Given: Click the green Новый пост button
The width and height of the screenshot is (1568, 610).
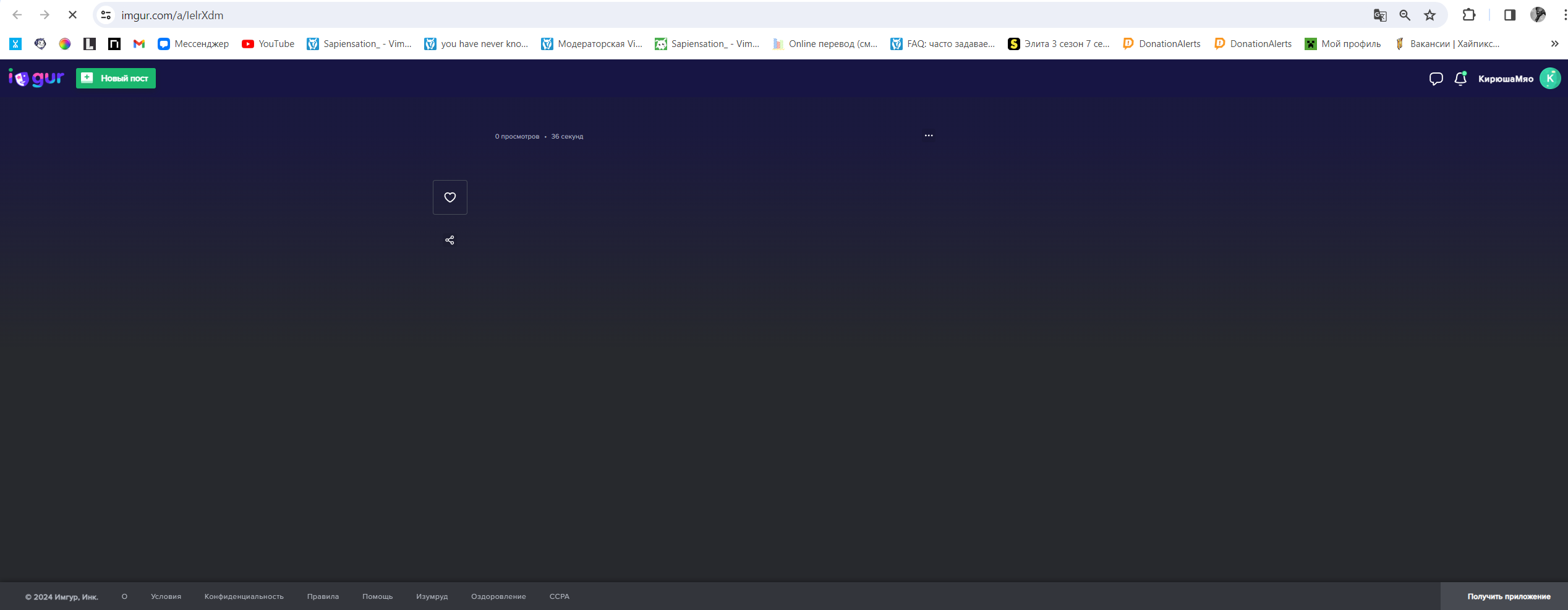Looking at the screenshot, I should tap(116, 78).
